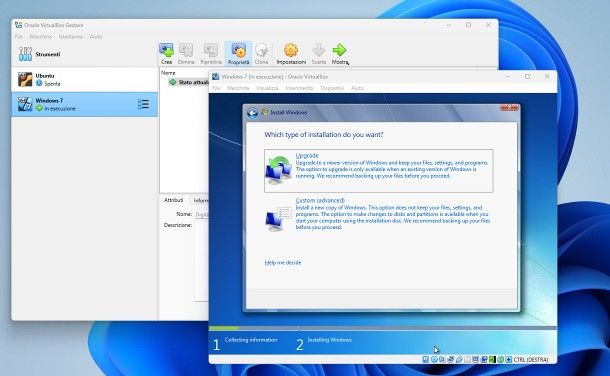Open Macchina menu in the Windows 7 VM window
610x376 pixels.
pyautogui.click(x=238, y=88)
